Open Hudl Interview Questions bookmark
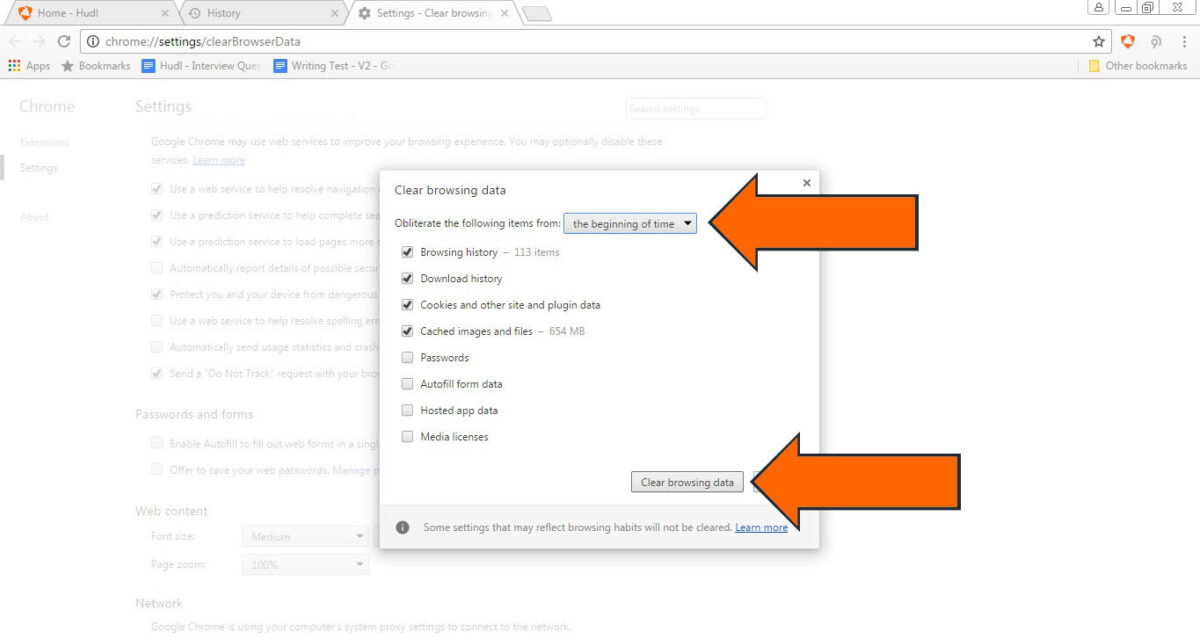The width and height of the screenshot is (1200, 640). (x=201, y=66)
